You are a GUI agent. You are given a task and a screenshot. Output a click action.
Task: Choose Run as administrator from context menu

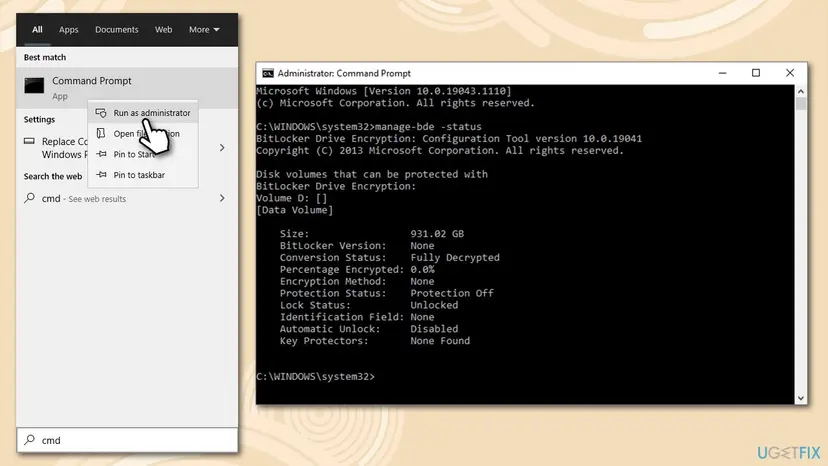143,113
